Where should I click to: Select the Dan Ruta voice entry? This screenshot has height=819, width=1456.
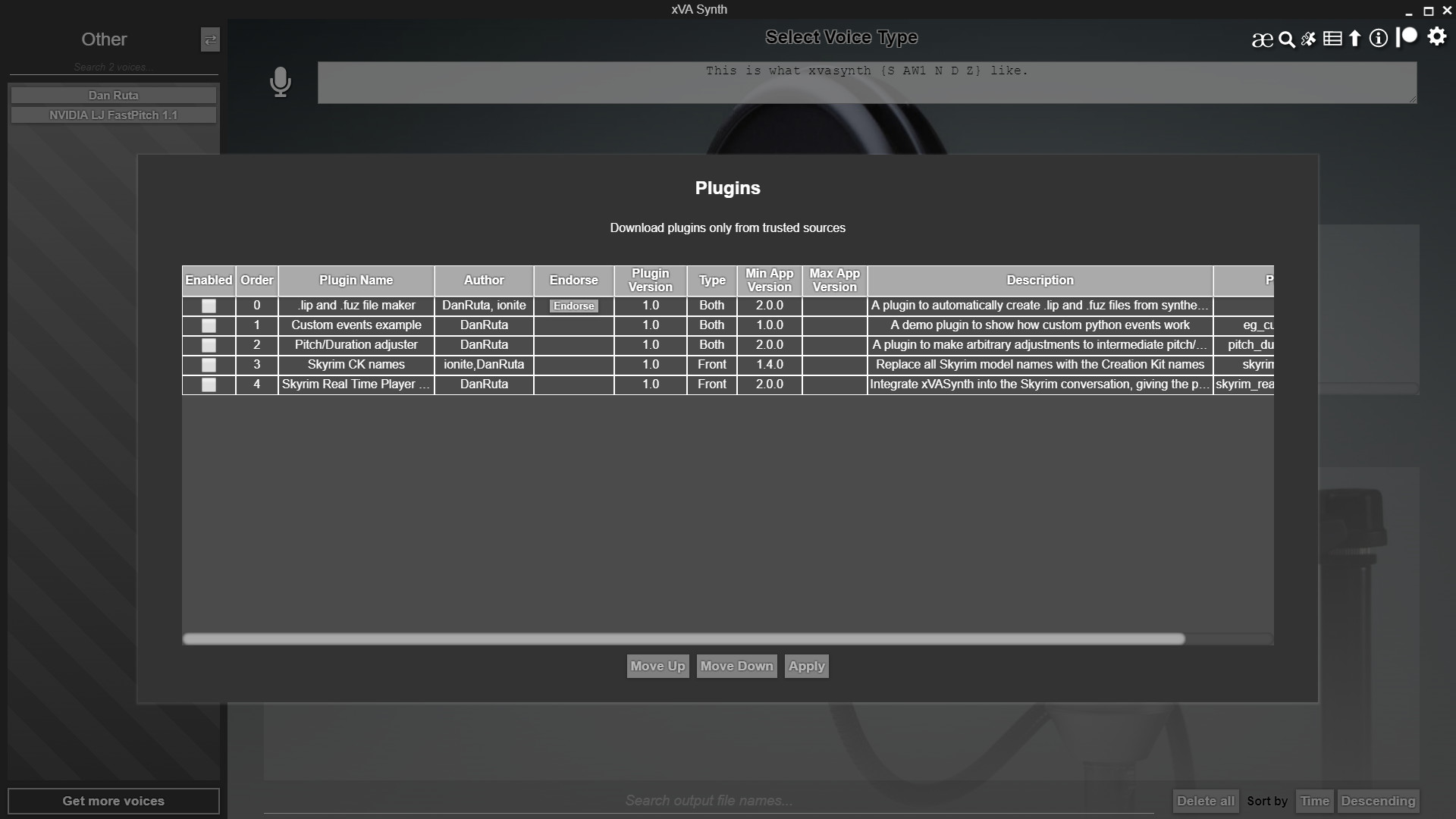click(x=112, y=94)
